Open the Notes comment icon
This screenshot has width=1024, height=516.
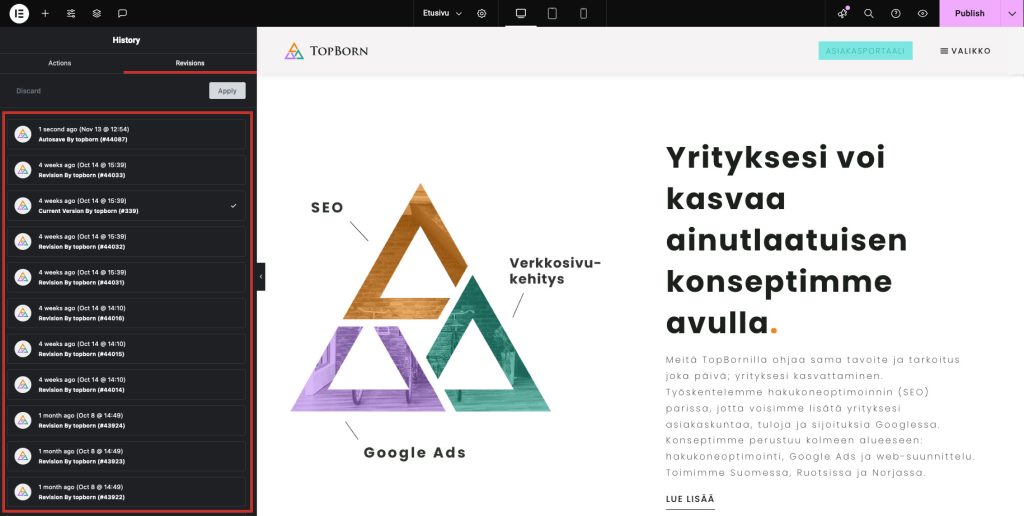coord(122,13)
